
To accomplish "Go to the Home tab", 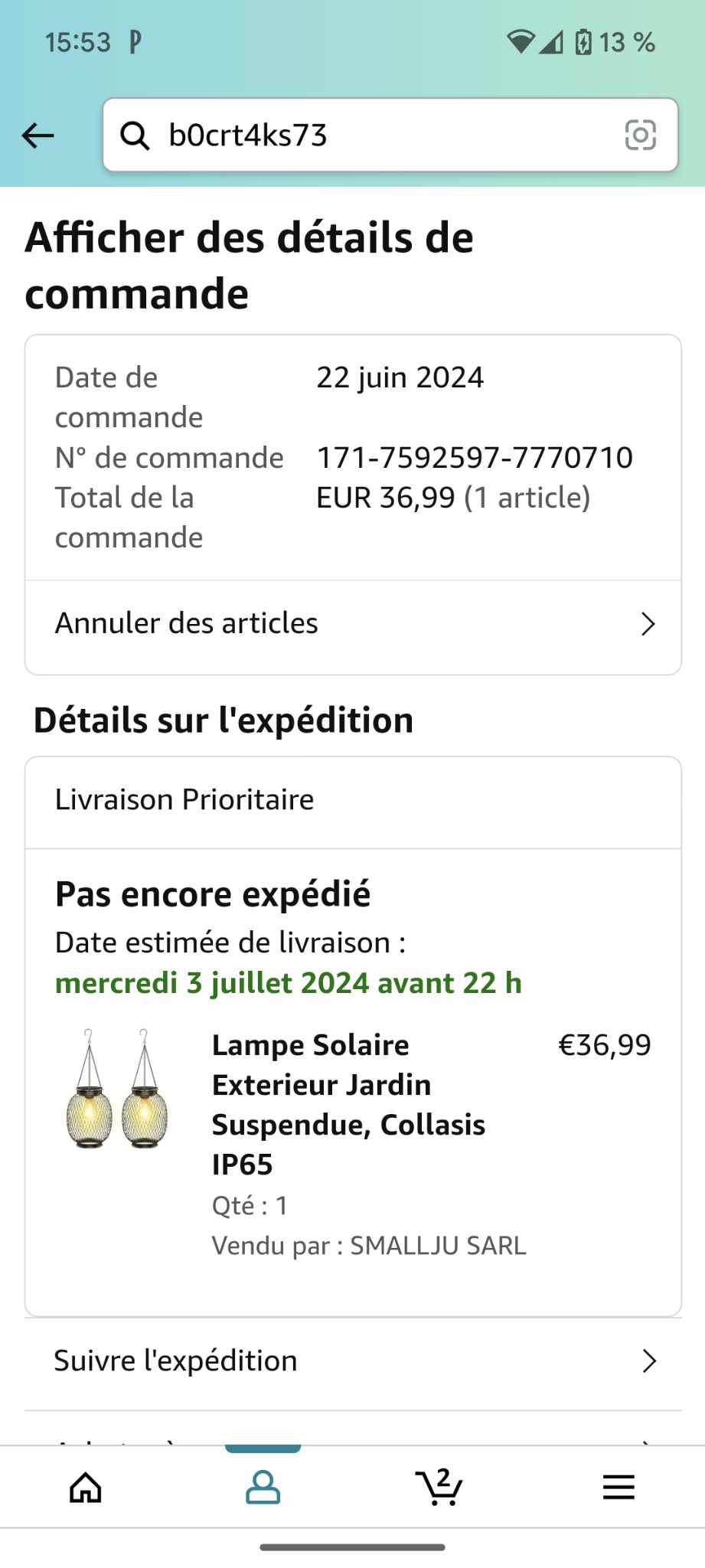I will pyautogui.click(x=86, y=1488).
